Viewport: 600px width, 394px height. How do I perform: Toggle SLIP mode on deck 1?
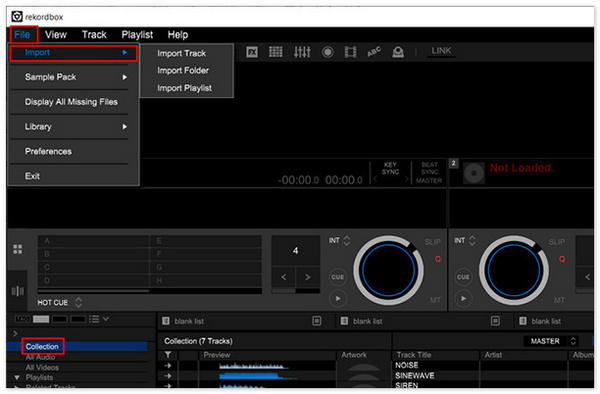click(x=432, y=242)
